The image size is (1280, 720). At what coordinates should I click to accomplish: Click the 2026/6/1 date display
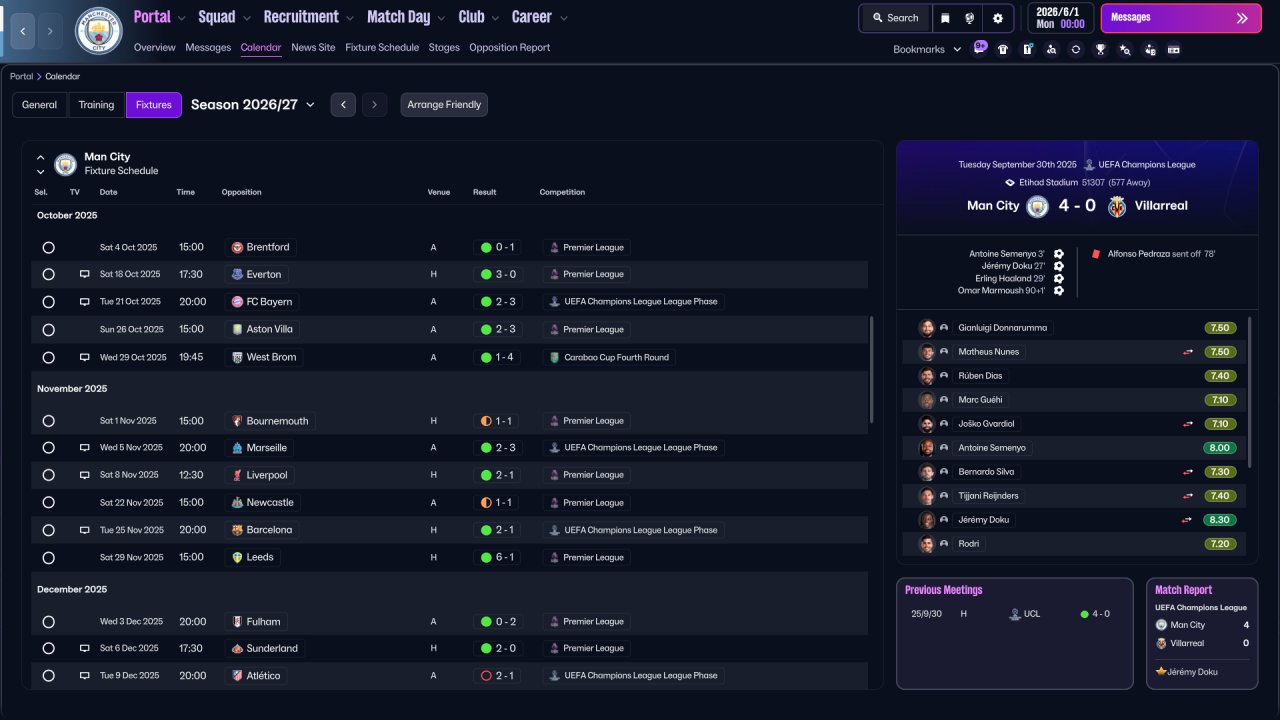coord(1060,18)
